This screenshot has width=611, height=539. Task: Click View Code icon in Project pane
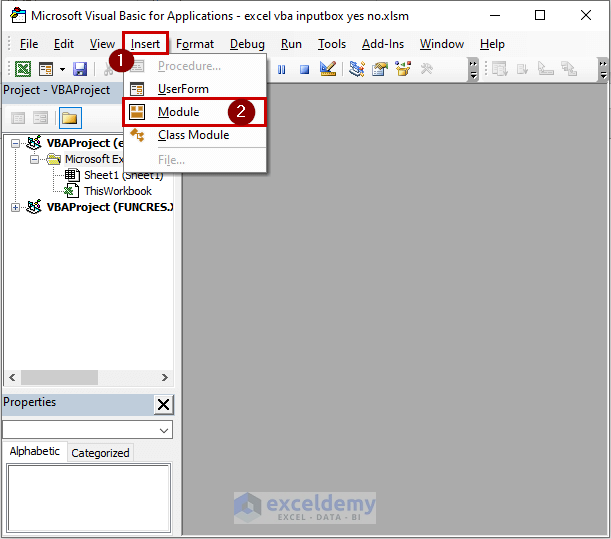pos(18,118)
